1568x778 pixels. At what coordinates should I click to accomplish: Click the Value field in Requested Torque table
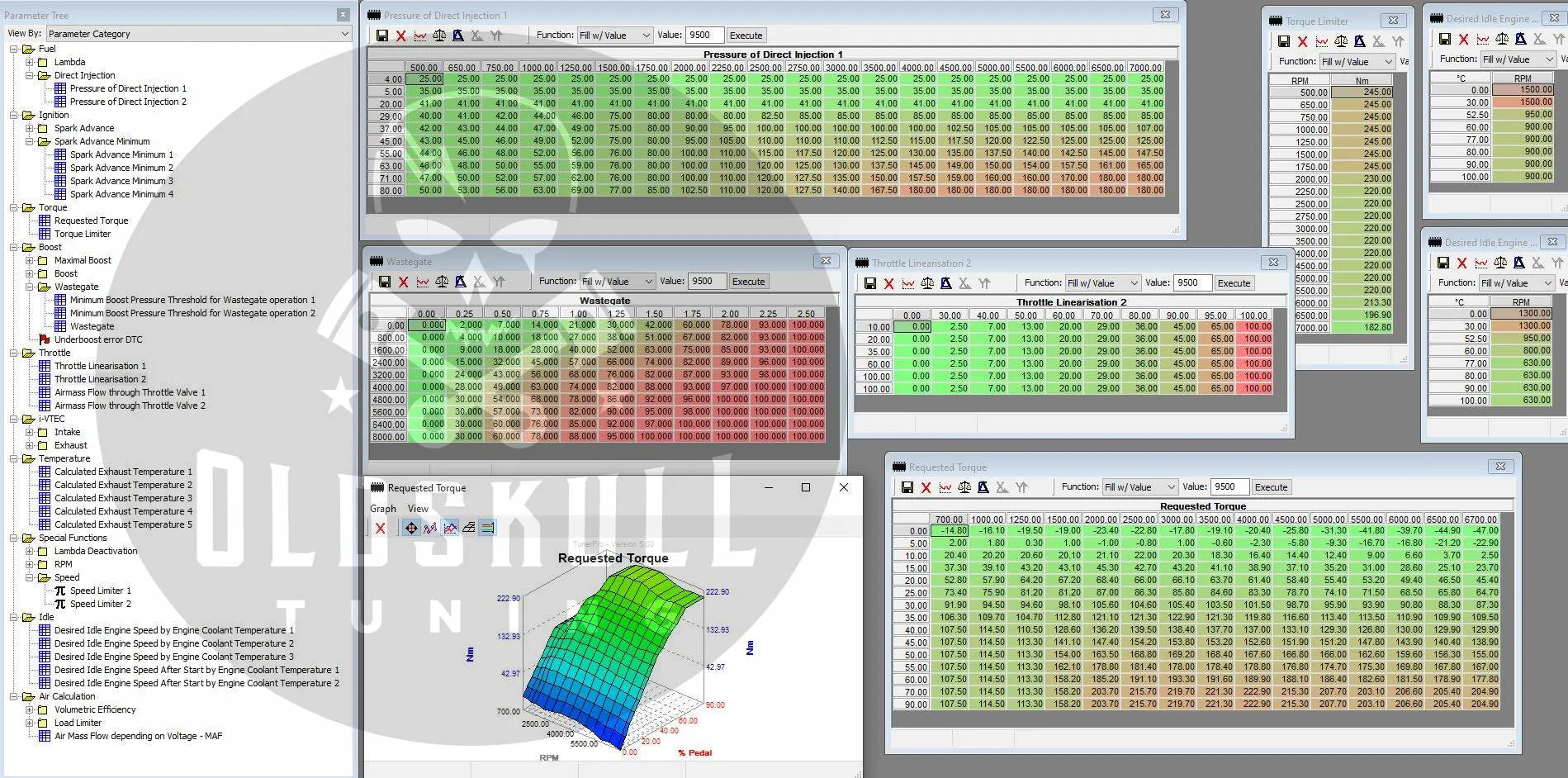point(1229,487)
